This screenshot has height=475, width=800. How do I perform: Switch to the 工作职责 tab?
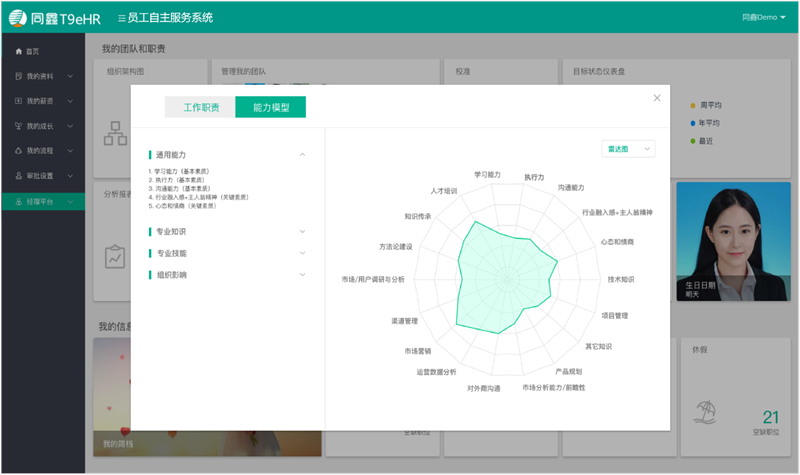coord(200,107)
